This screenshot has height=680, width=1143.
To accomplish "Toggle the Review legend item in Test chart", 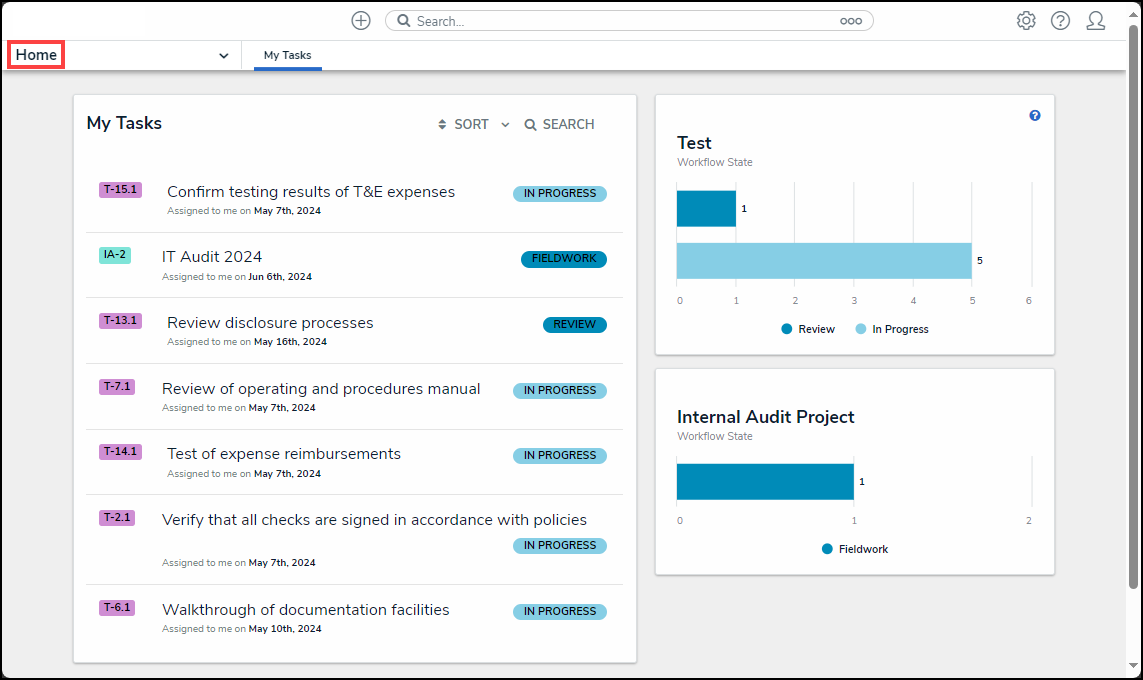I will click(808, 329).
